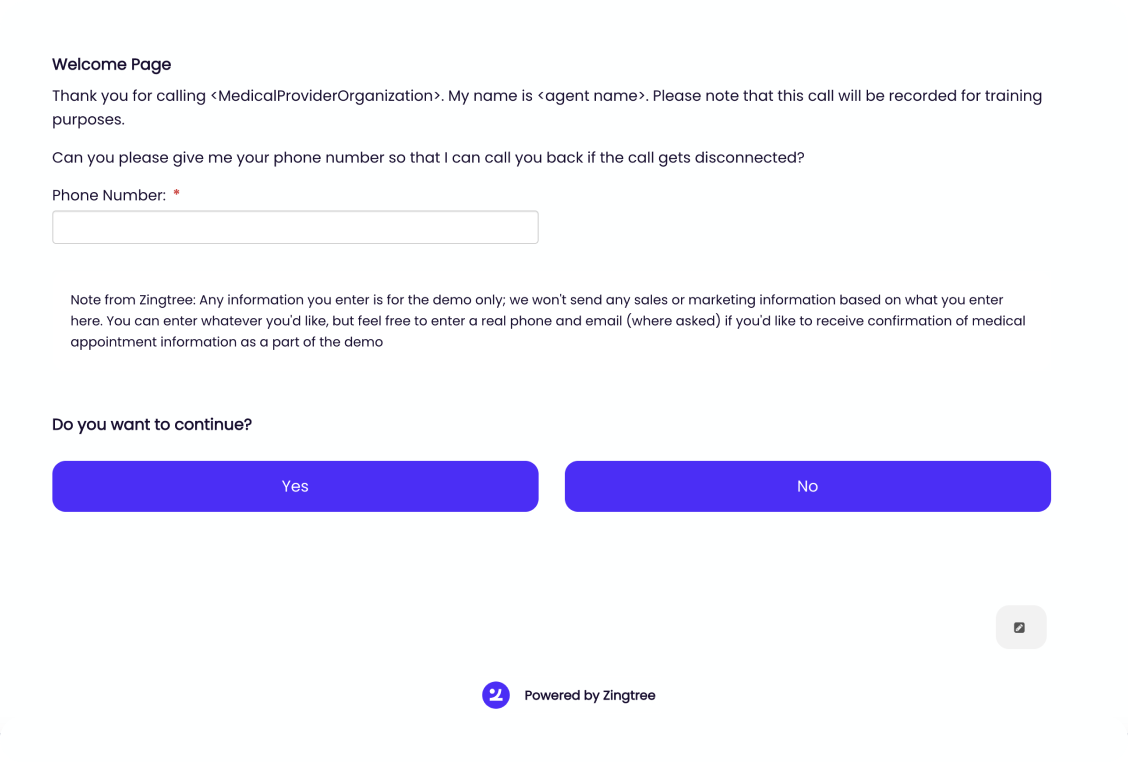Choose No for the continue question
The width and height of the screenshot is (1128, 762).
[807, 486]
